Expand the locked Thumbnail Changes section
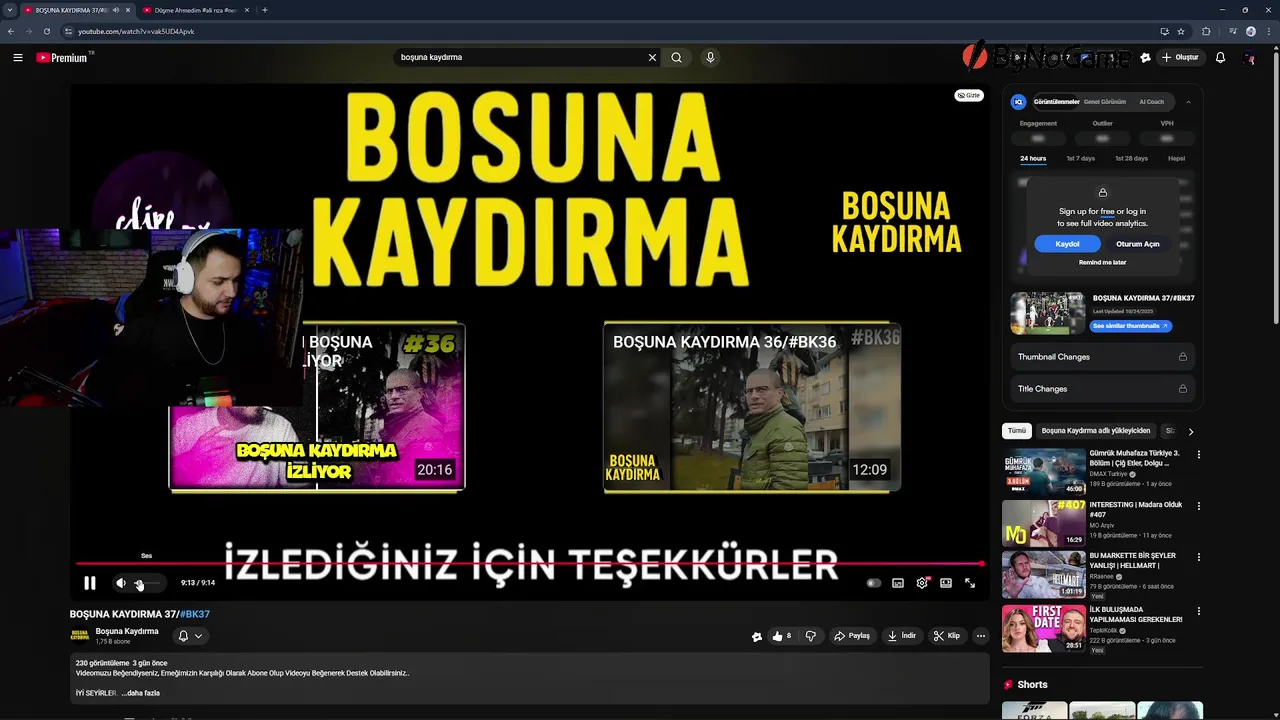The image size is (1280, 720). [x=1102, y=357]
